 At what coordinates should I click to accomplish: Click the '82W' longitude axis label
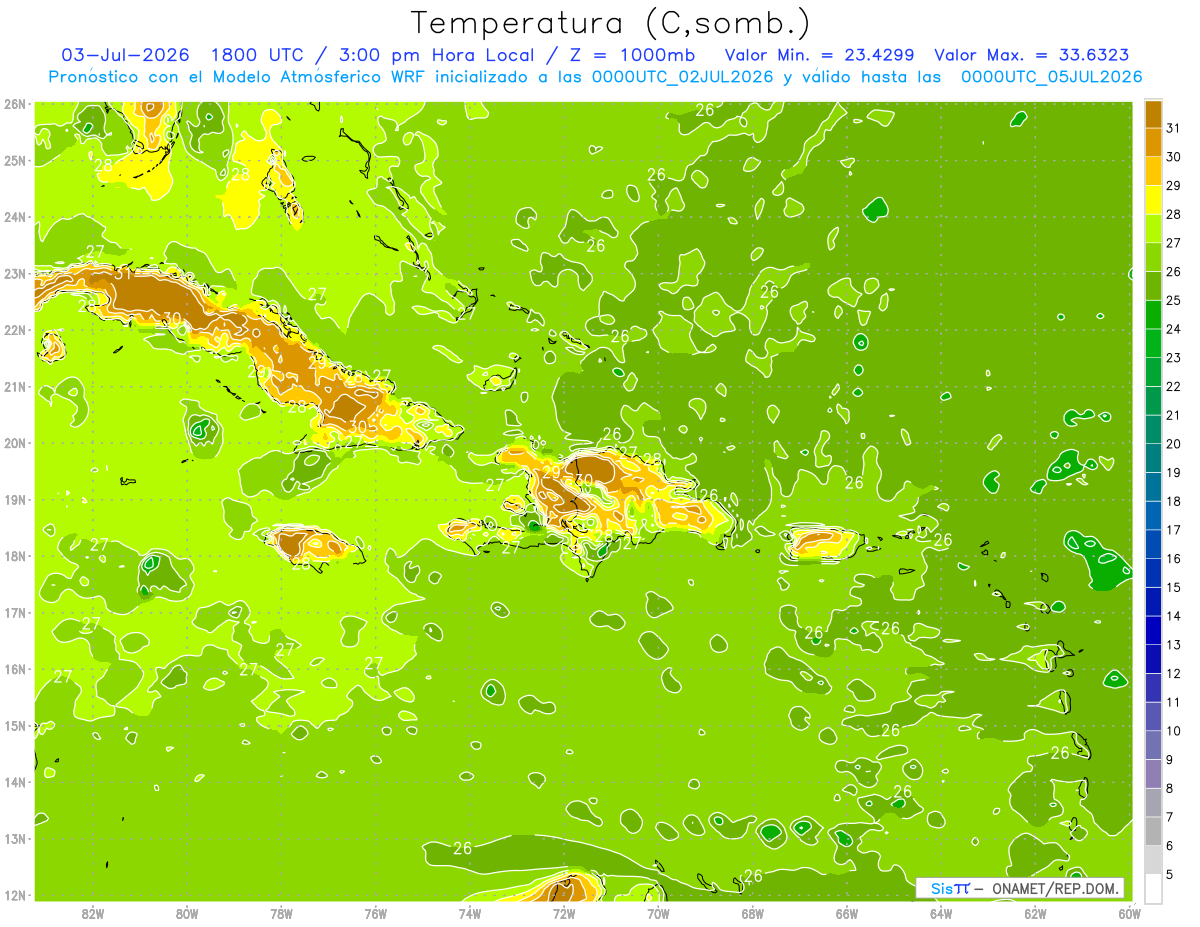pos(93,913)
